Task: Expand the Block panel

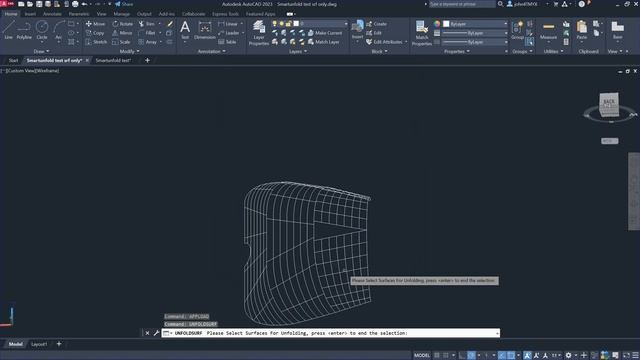Action: click(x=379, y=51)
